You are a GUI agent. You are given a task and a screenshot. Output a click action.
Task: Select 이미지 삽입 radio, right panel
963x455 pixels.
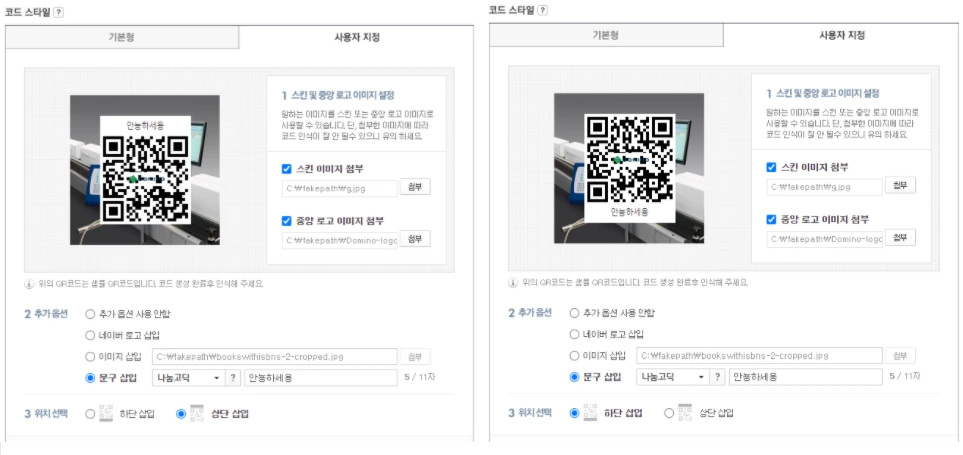pos(575,356)
